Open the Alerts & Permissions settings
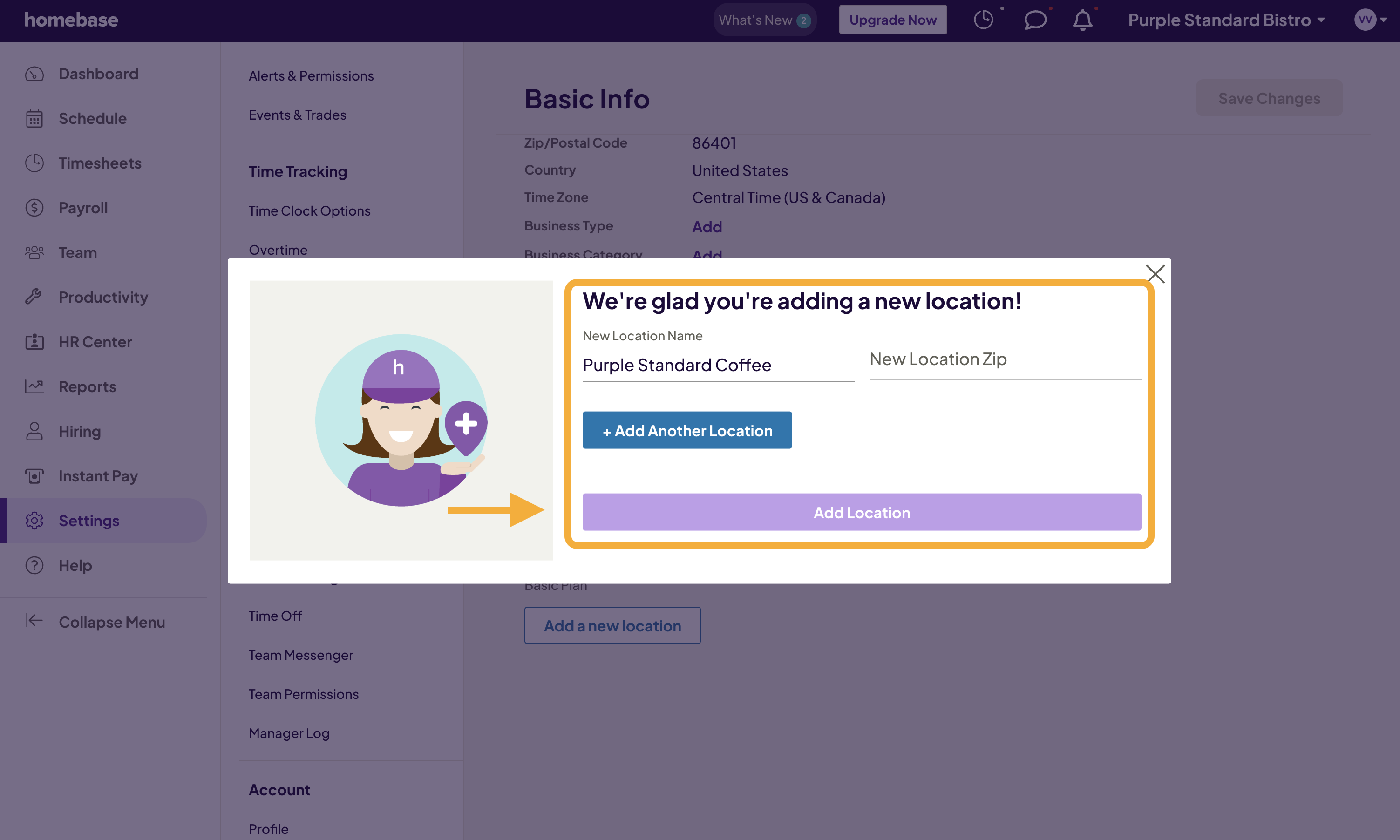This screenshot has height=840, width=1400. click(x=312, y=76)
